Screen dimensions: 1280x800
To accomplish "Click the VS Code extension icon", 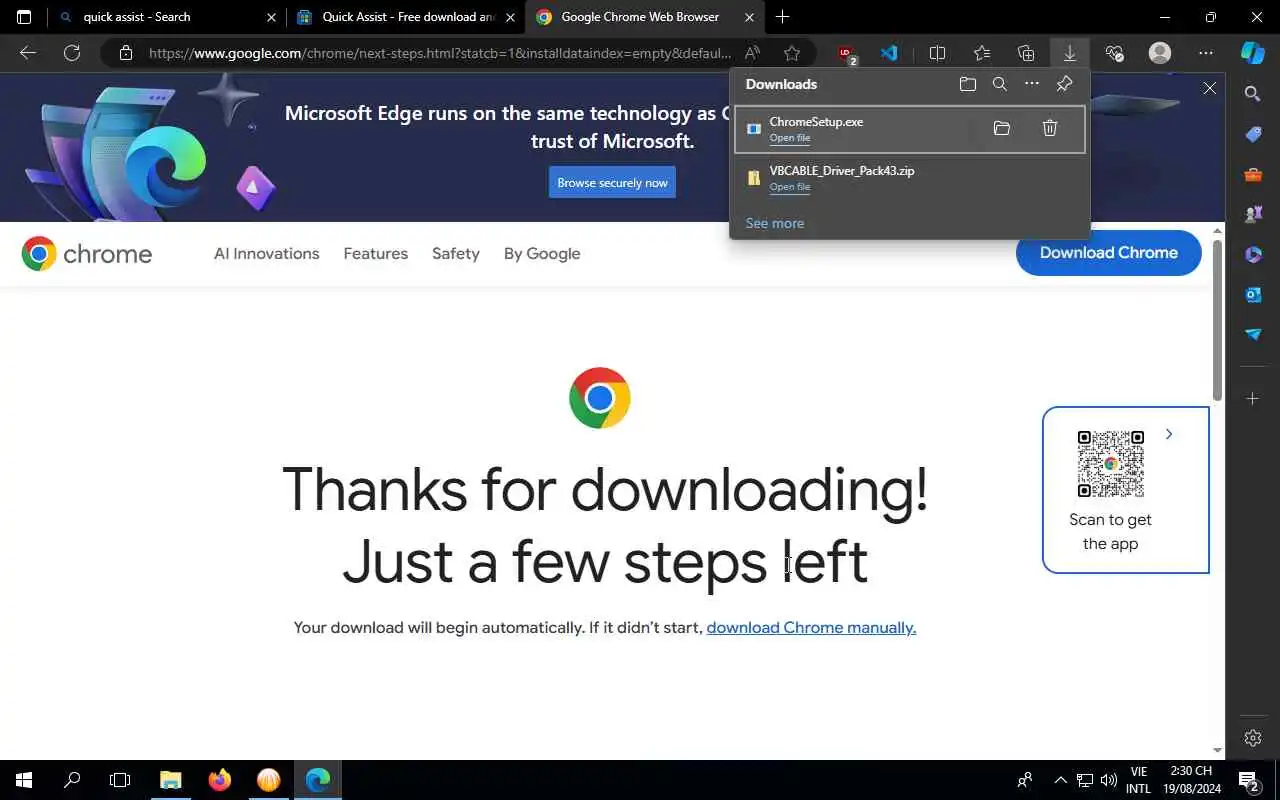I will 889,53.
